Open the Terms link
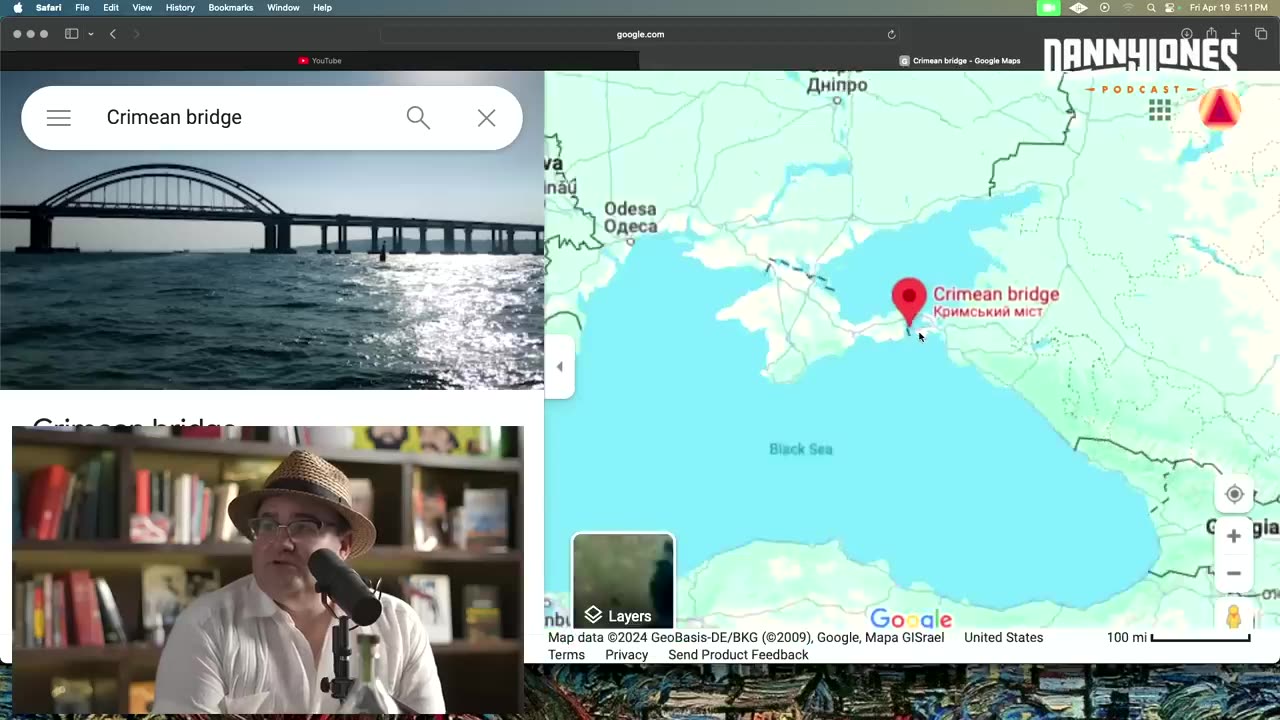 click(566, 655)
